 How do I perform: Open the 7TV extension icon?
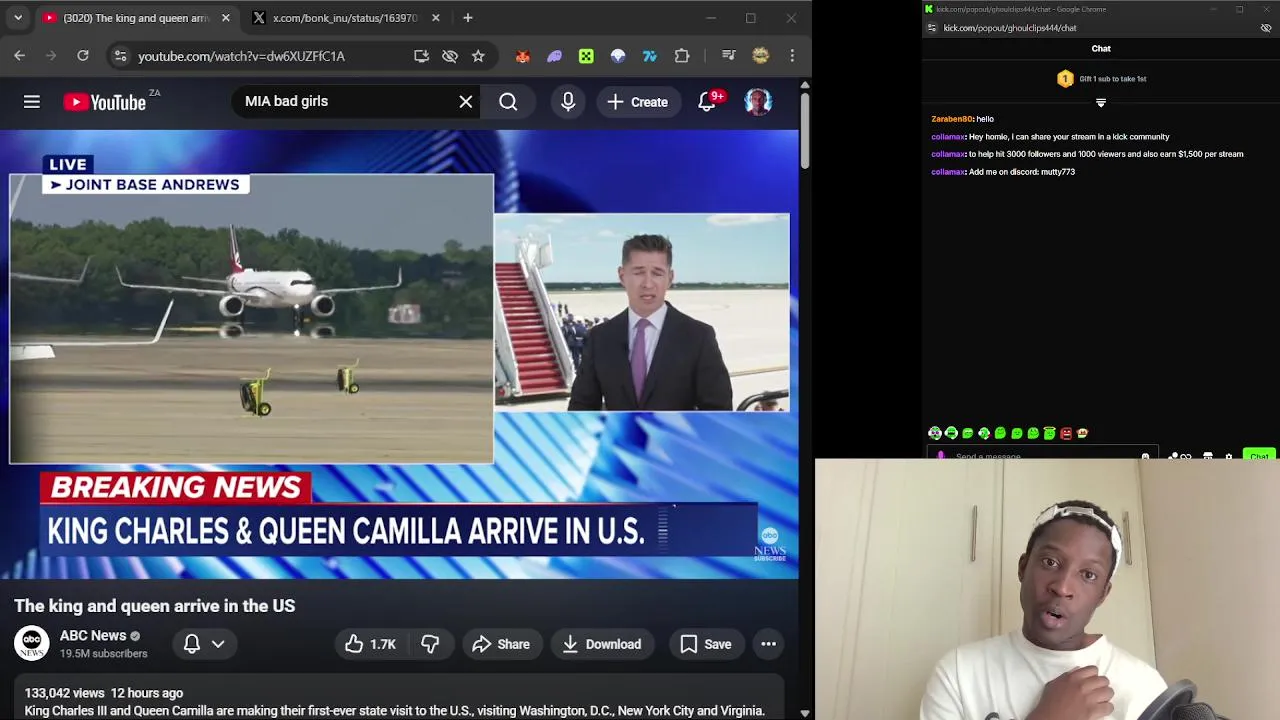650,56
